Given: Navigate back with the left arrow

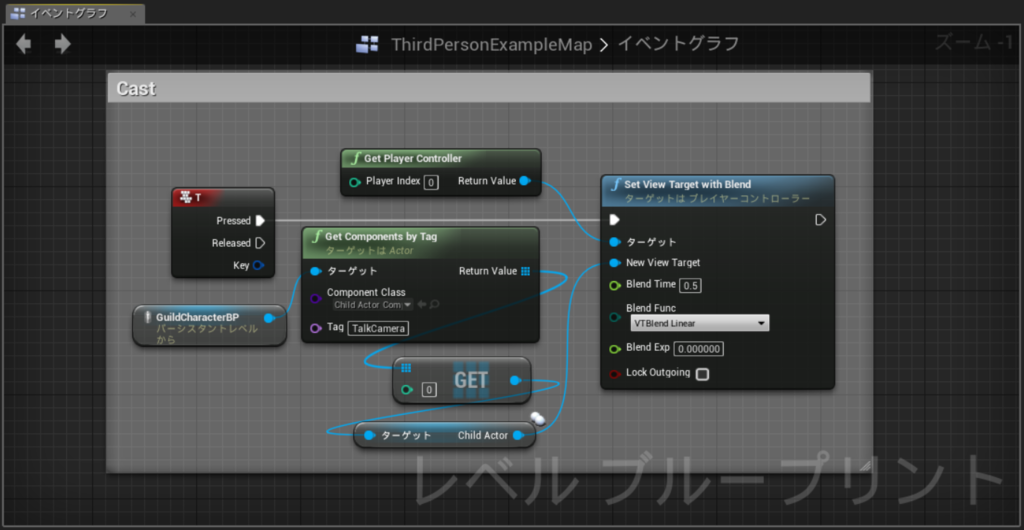Looking at the screenshot, I should (x=24, y=44).
